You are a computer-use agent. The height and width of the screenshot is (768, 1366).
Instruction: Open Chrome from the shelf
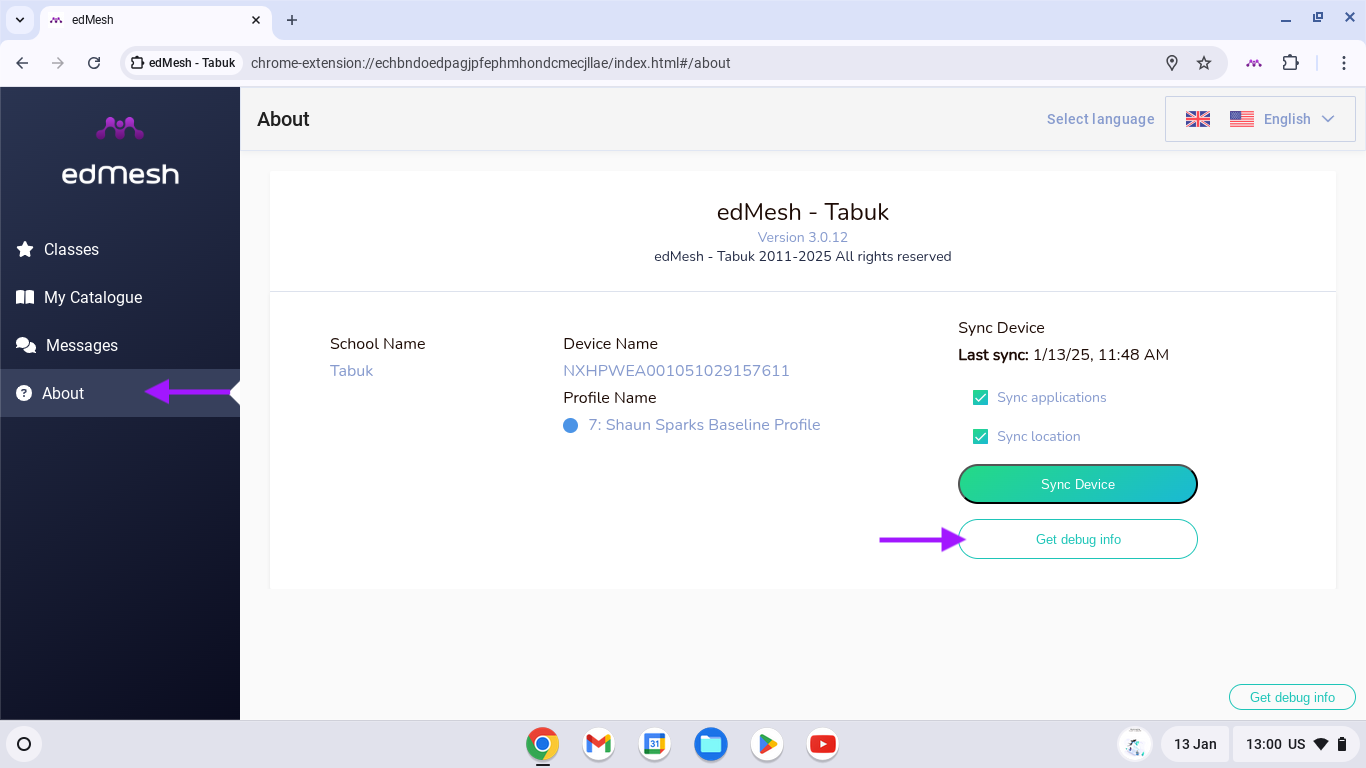(x=543, y=744)
